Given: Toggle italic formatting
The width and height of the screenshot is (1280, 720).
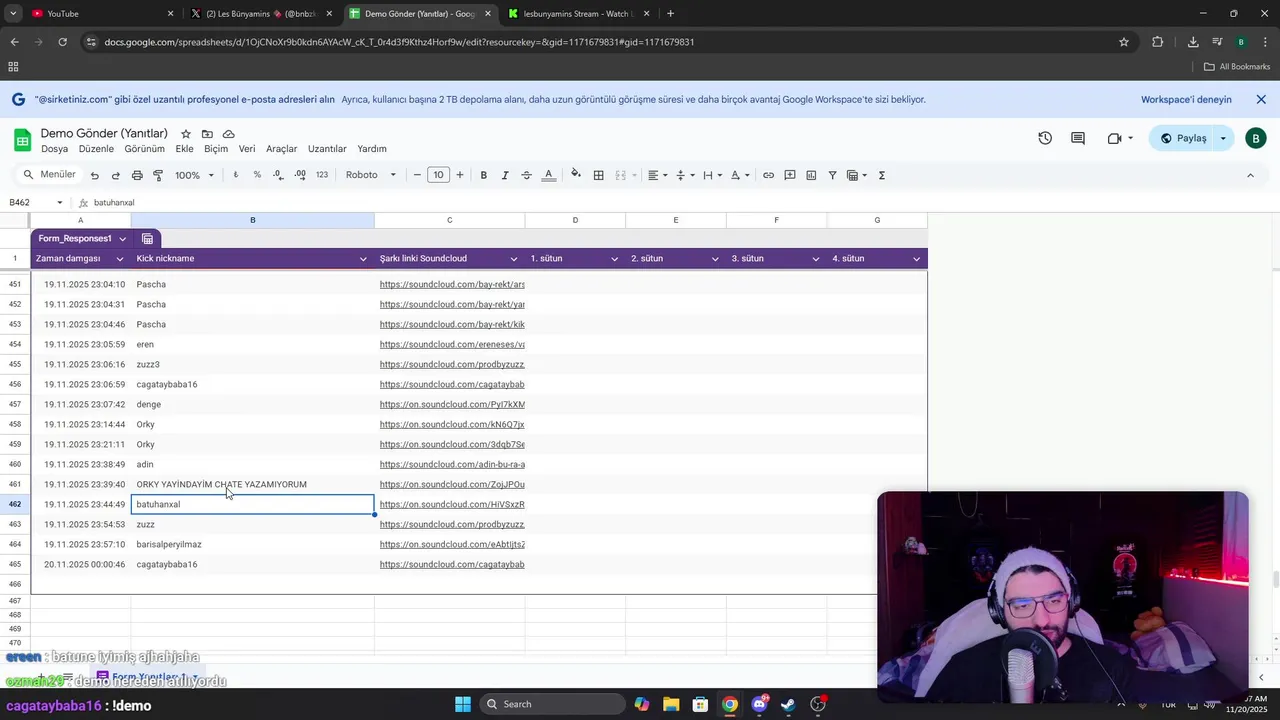Looking at the screenshot, I should point(505,175).
